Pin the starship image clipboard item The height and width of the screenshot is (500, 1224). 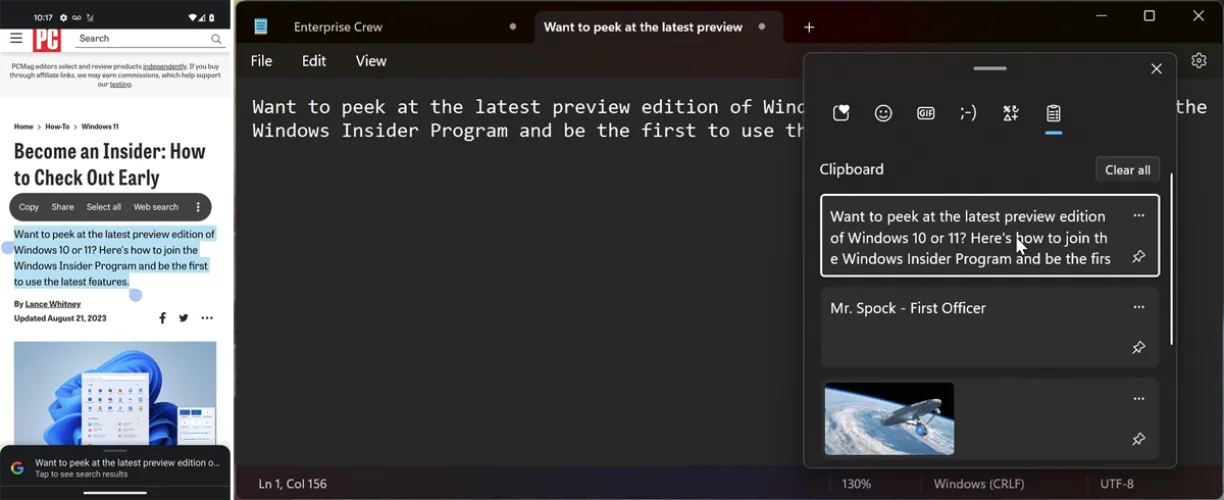1138,439
